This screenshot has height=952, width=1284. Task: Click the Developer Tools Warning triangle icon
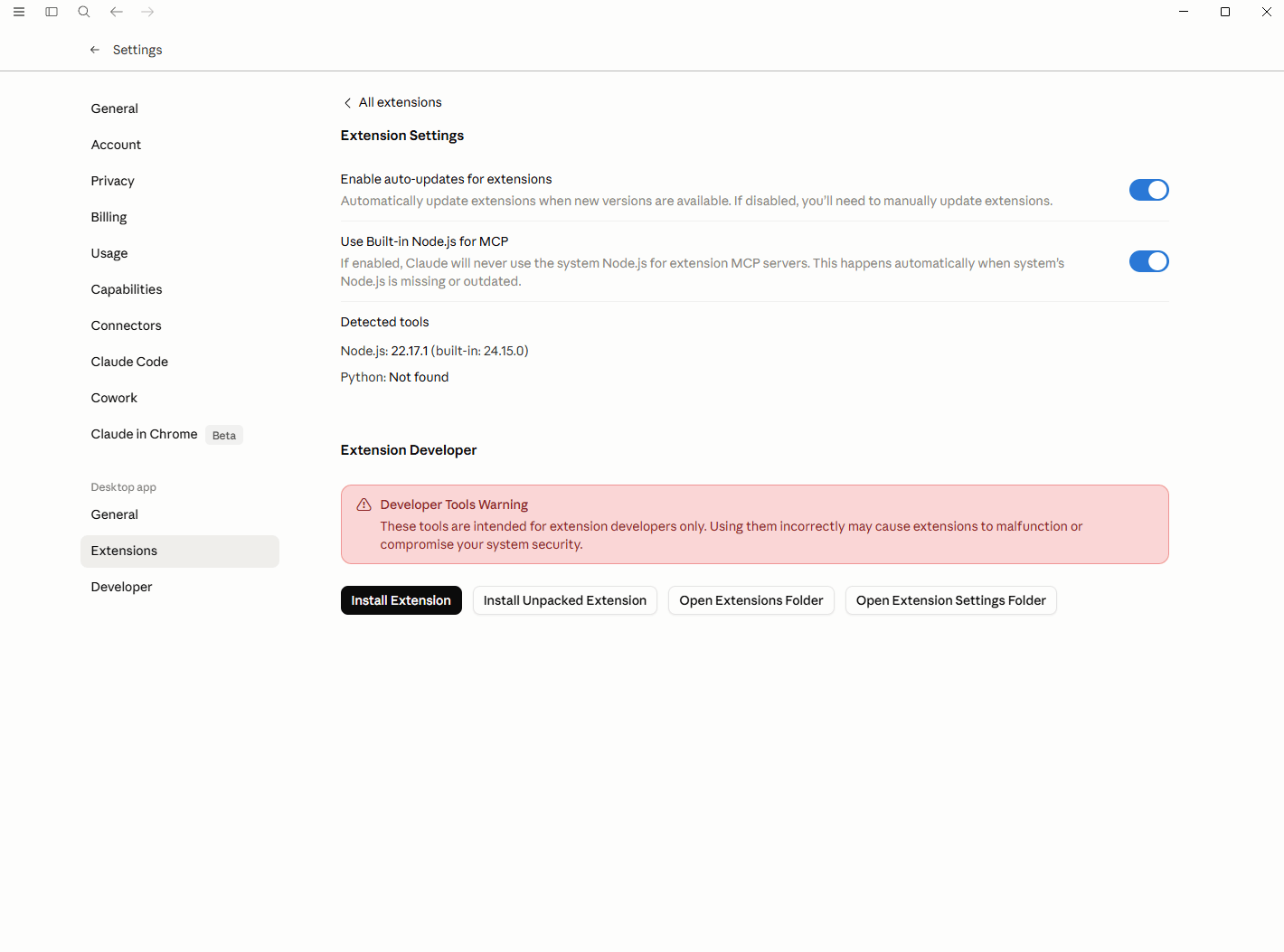[x=364, y=504]
